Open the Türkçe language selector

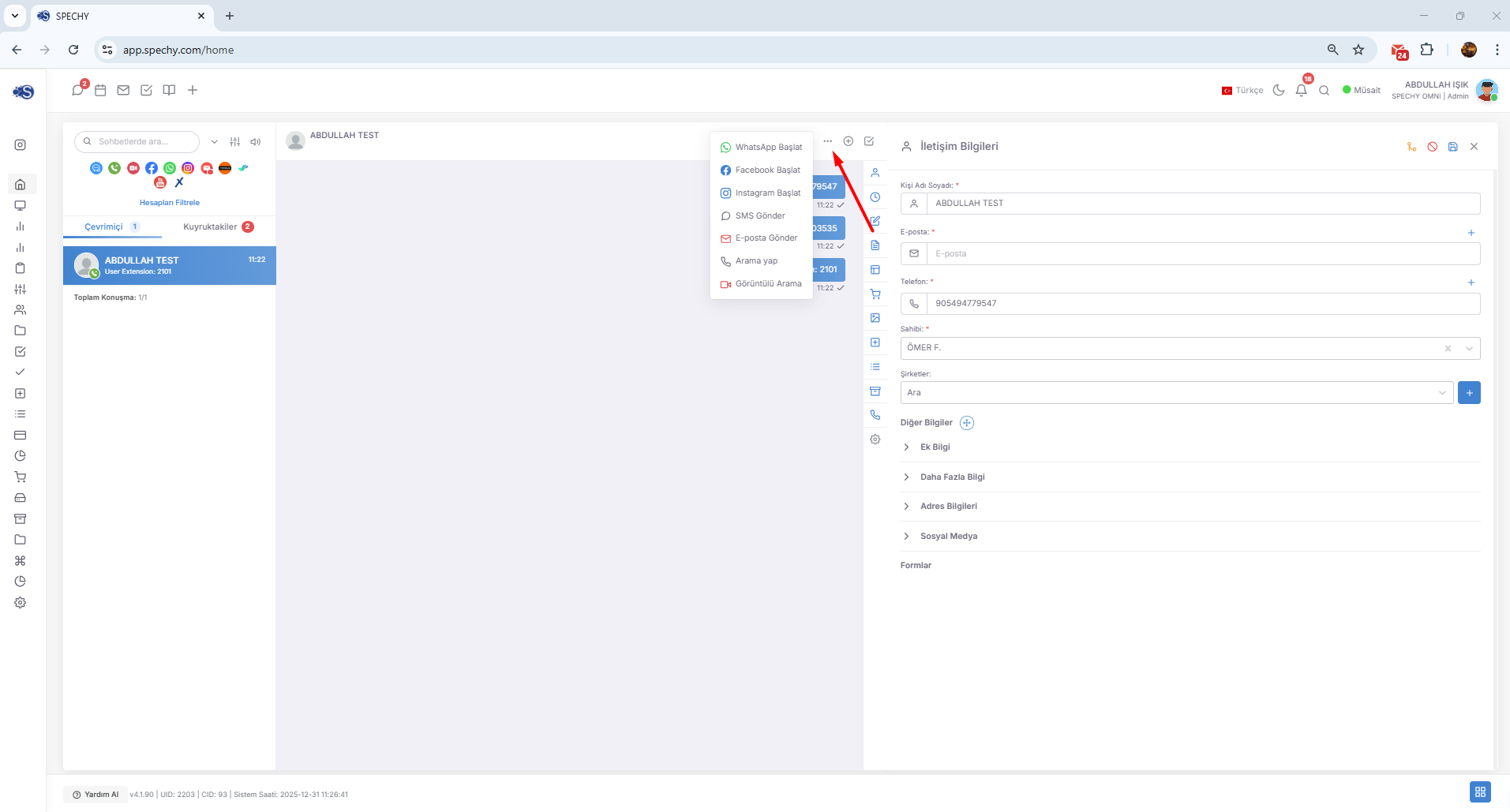1242,91
